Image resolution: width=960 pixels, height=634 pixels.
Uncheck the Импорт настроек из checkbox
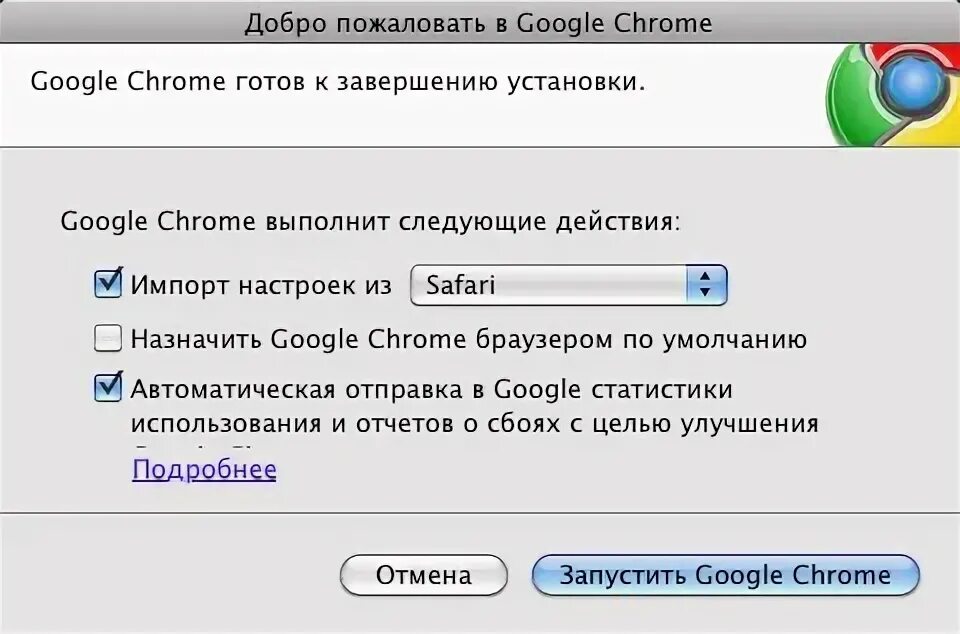pyautogui.click(x=108, y=284)
